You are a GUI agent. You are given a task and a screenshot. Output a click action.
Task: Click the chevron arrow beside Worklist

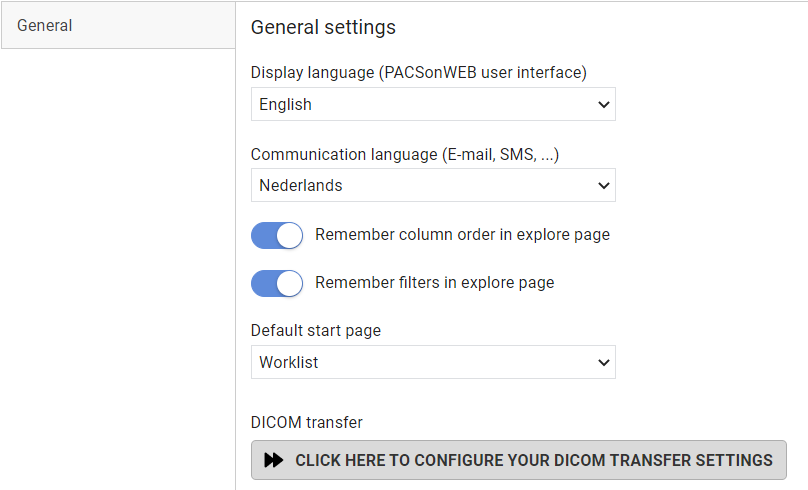[x=603, y=363]
